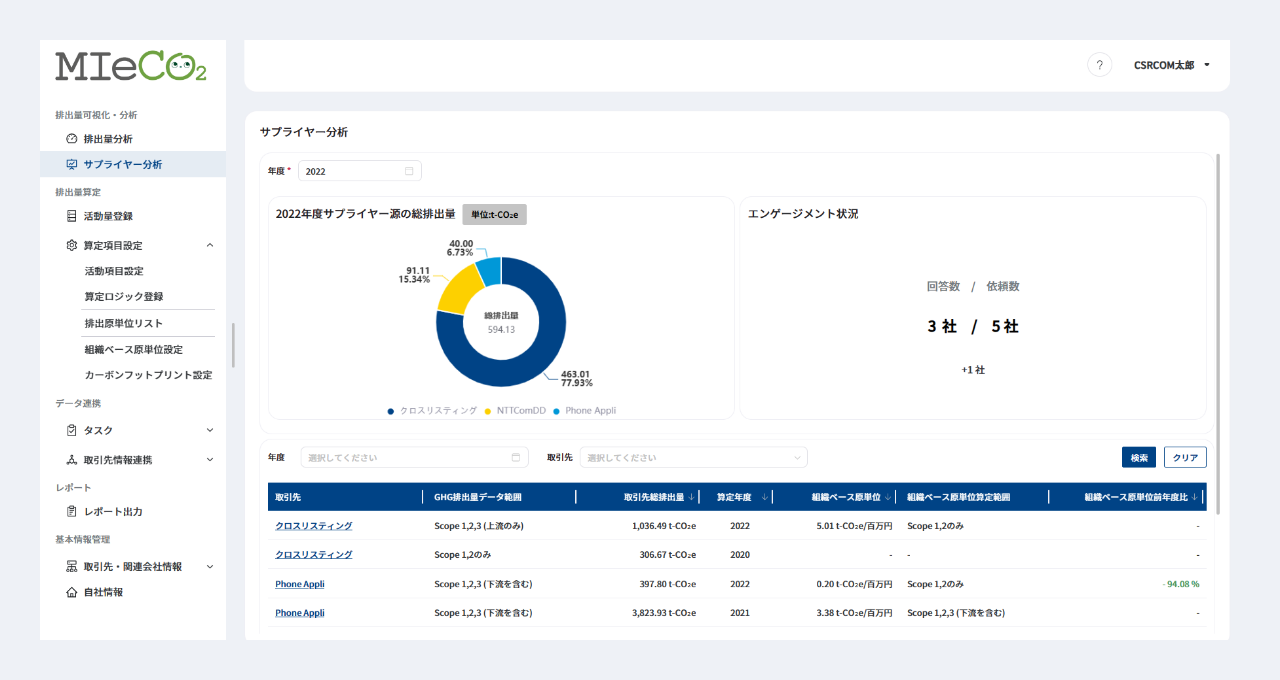Click the page vertical scrollbar
The image size is (1280, 680).
click(1217, 335)
